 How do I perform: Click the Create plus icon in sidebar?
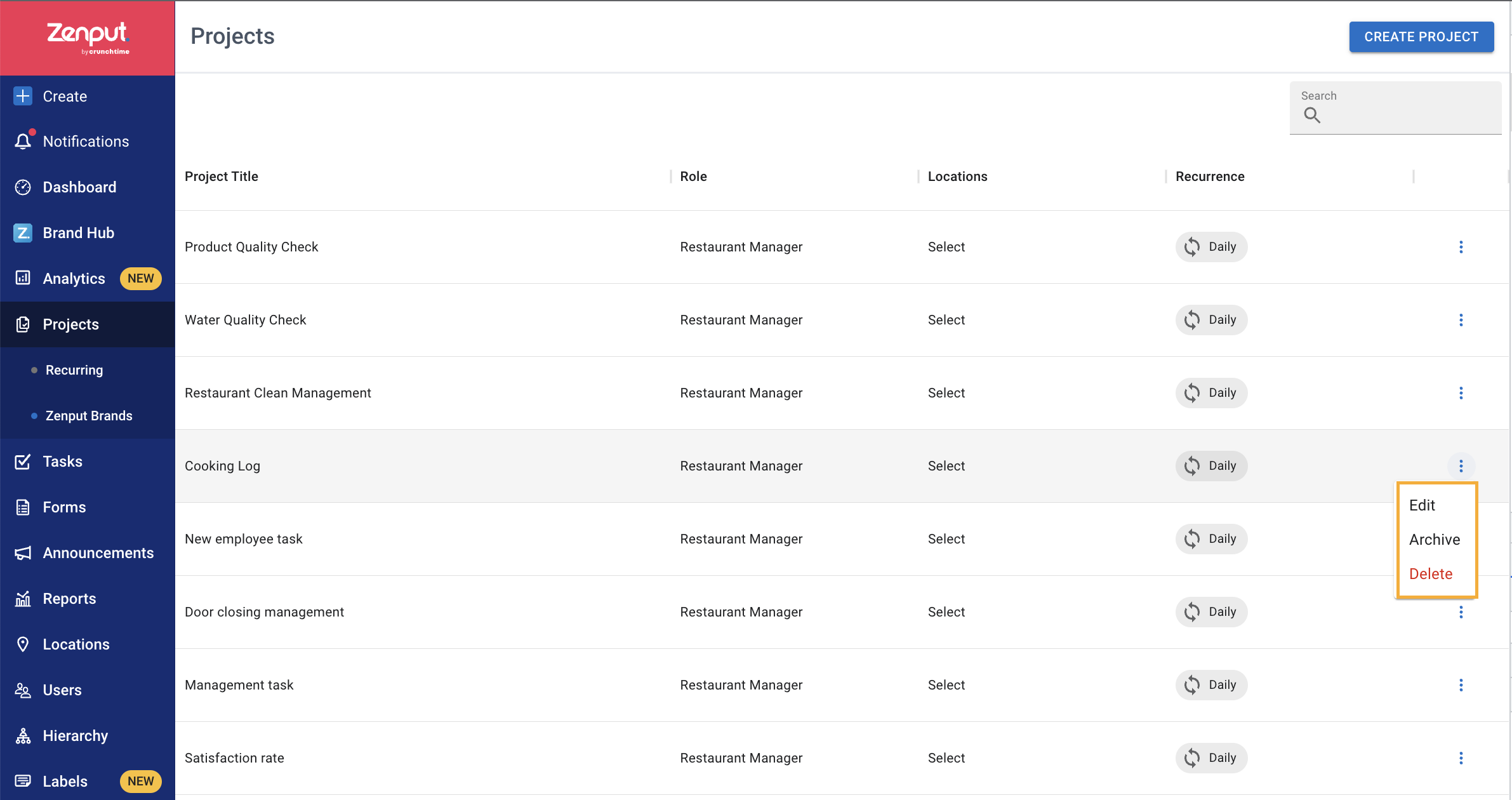click(23, 96)
